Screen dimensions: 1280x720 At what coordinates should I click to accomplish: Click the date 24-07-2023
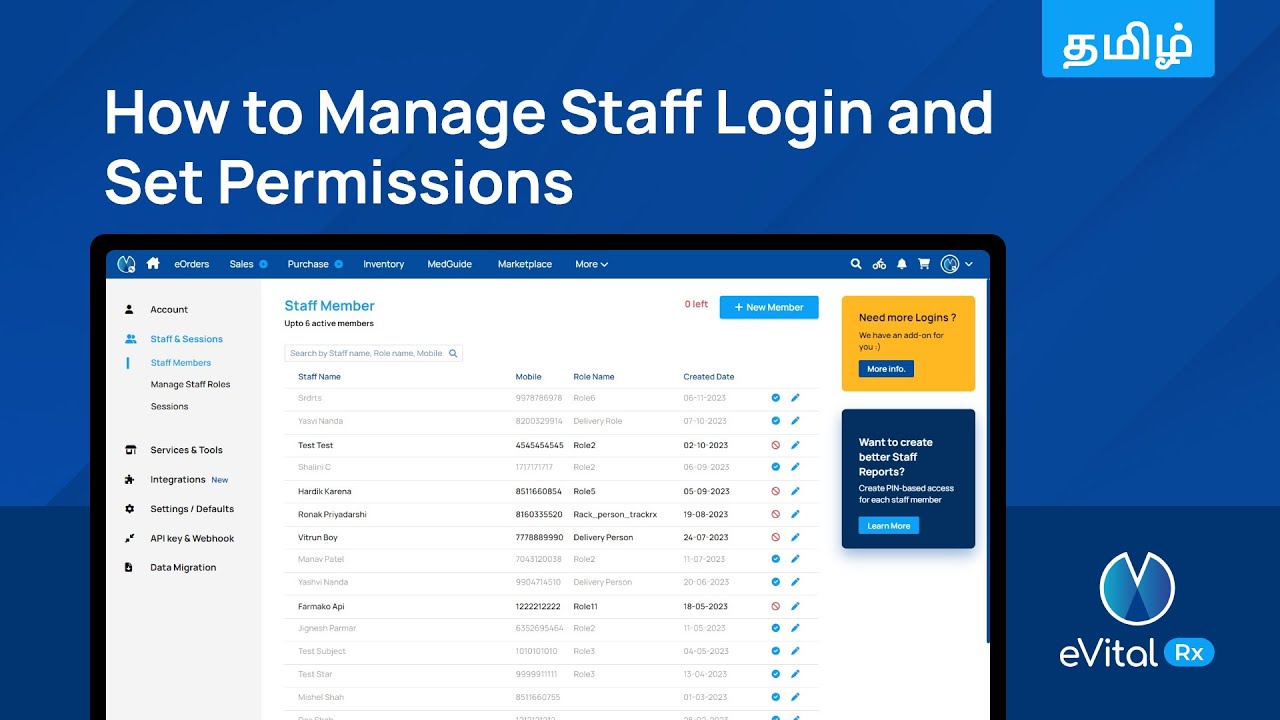pos(706,537)
